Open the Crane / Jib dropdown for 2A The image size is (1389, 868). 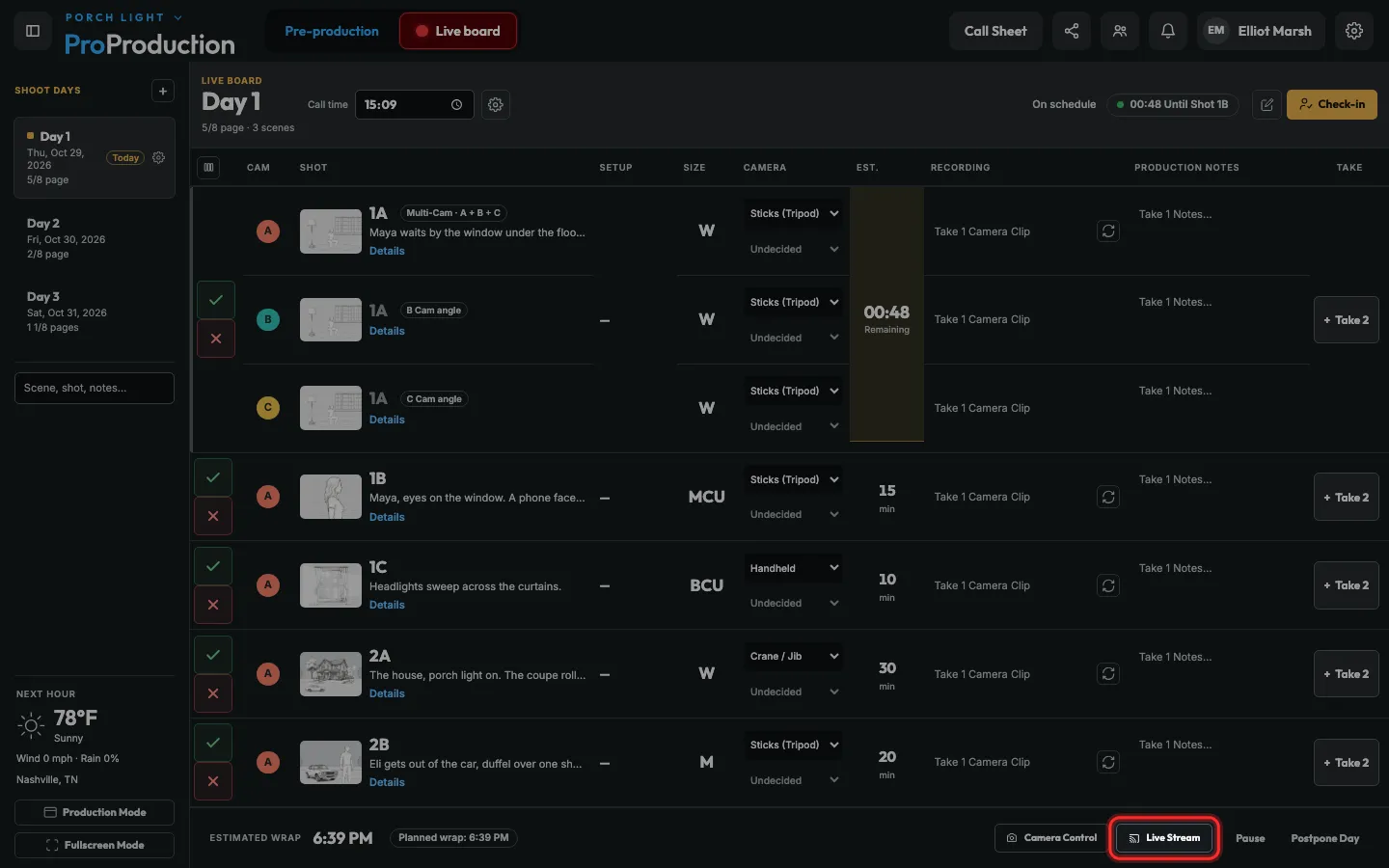click(x=793, y=656)
